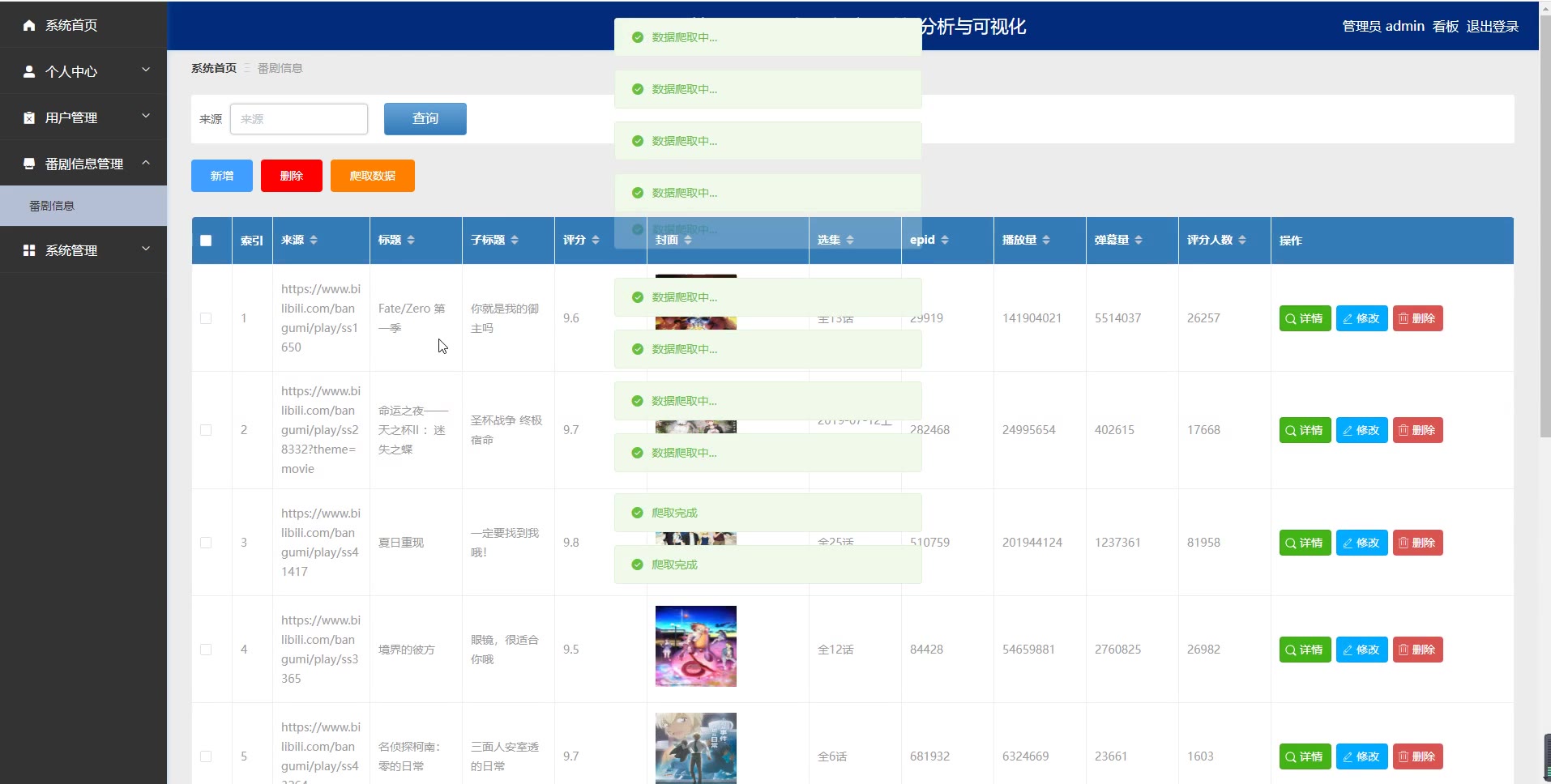1551x784 pixels.
Task: Sort table by 播放量 column
Action: click(1046, 240)
